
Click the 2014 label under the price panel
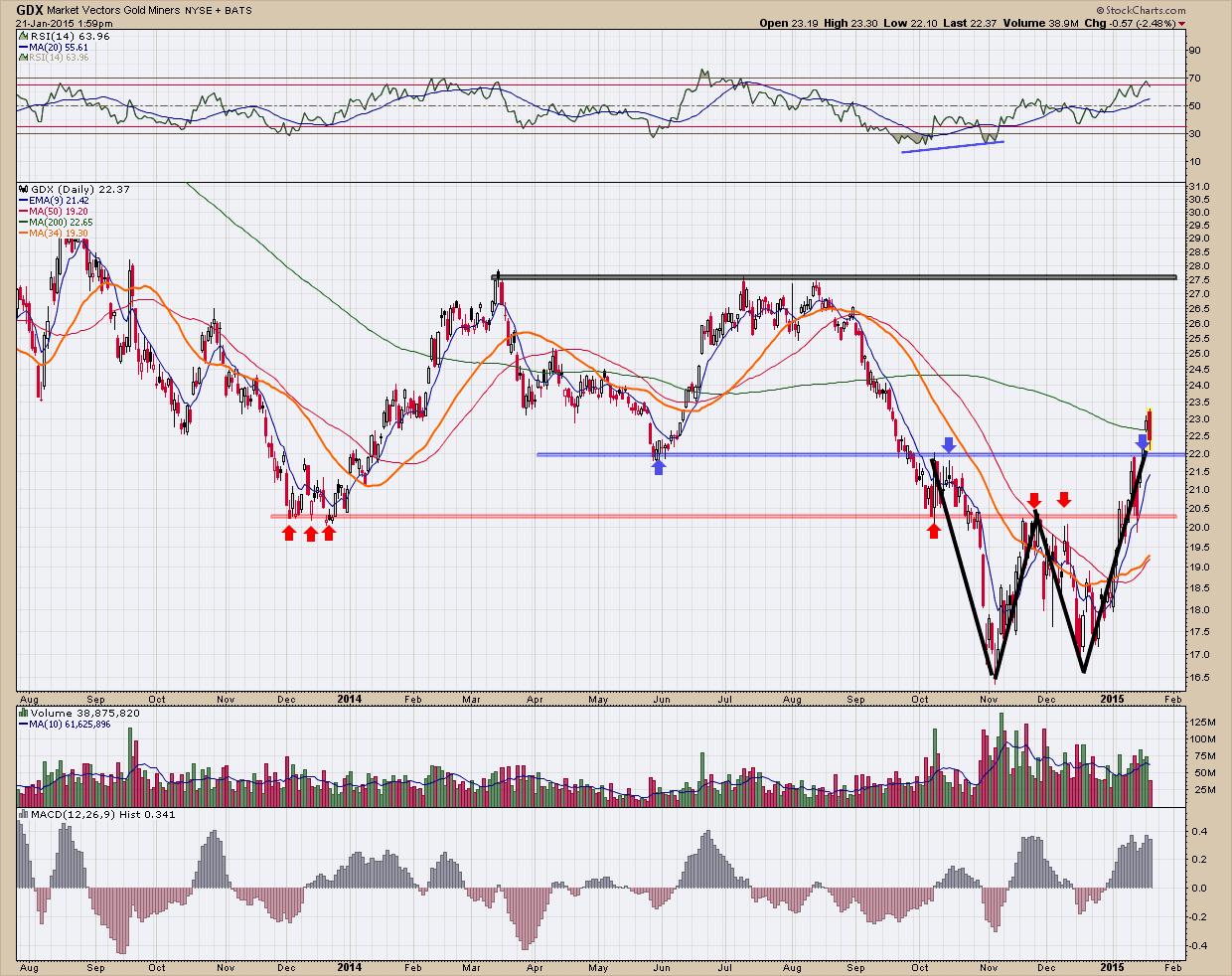point(349,699)
